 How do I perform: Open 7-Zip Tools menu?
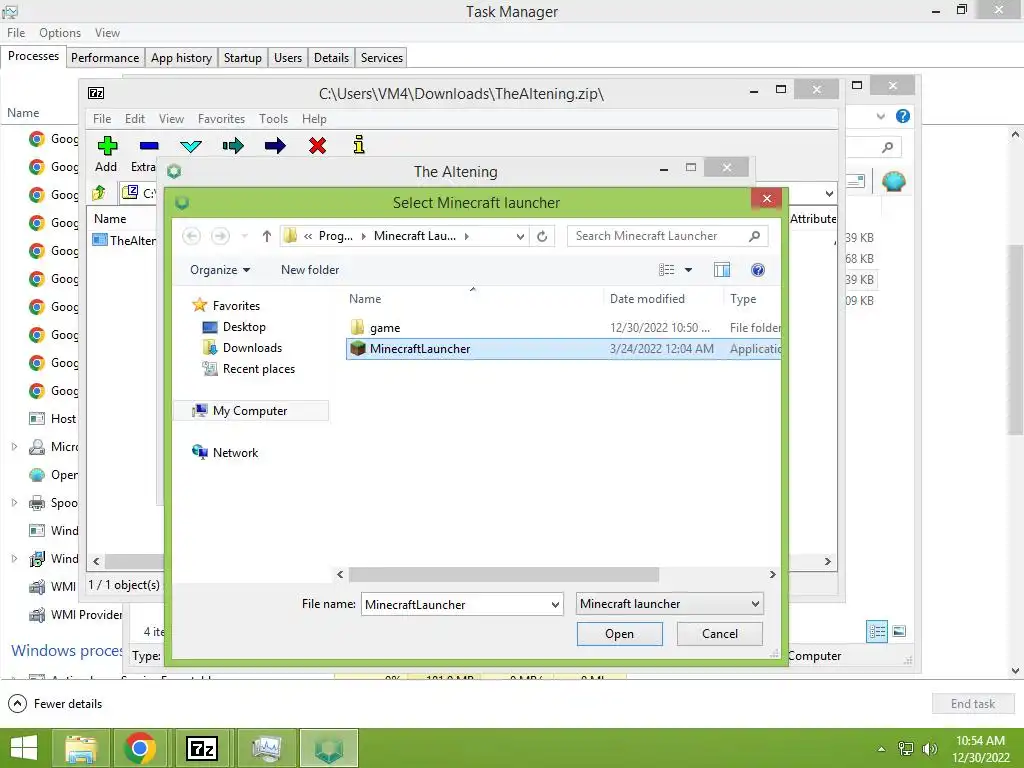pyautogui.click(x=273, y=119)
